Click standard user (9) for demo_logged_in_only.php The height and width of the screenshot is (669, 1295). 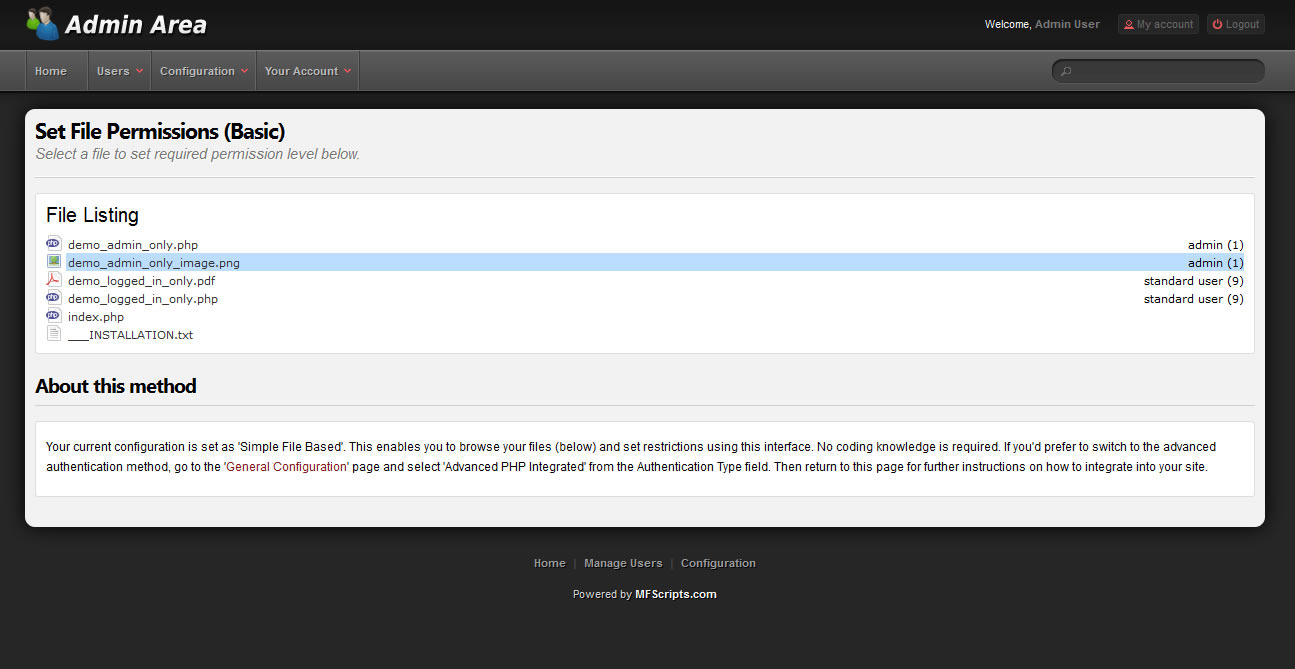click(1194, 299)
